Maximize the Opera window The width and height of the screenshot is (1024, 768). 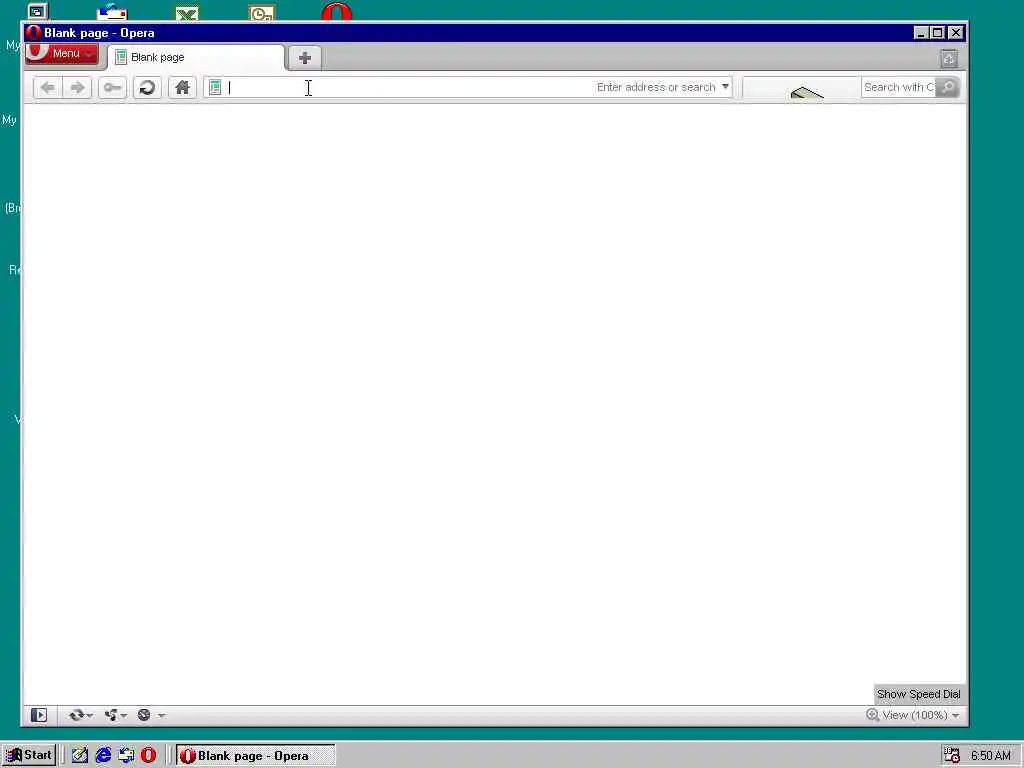tap(938, 33)
